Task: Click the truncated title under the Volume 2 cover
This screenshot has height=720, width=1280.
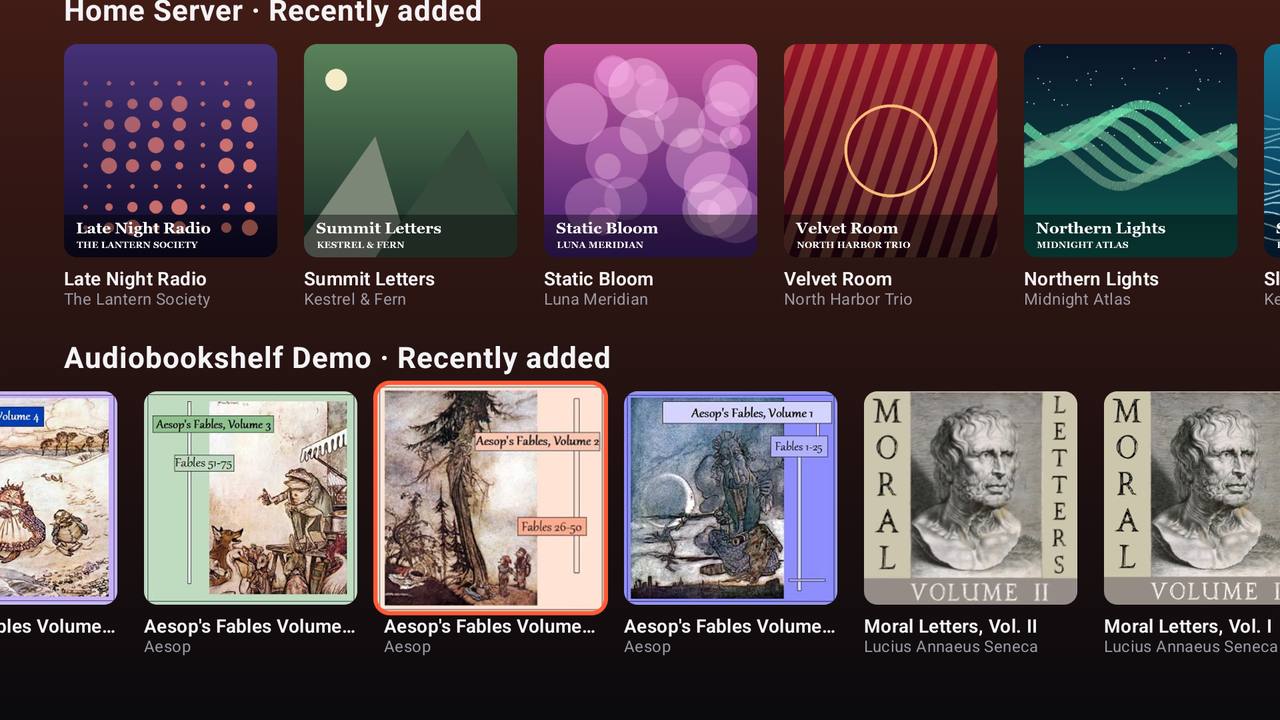Action: tap(490, 627)
